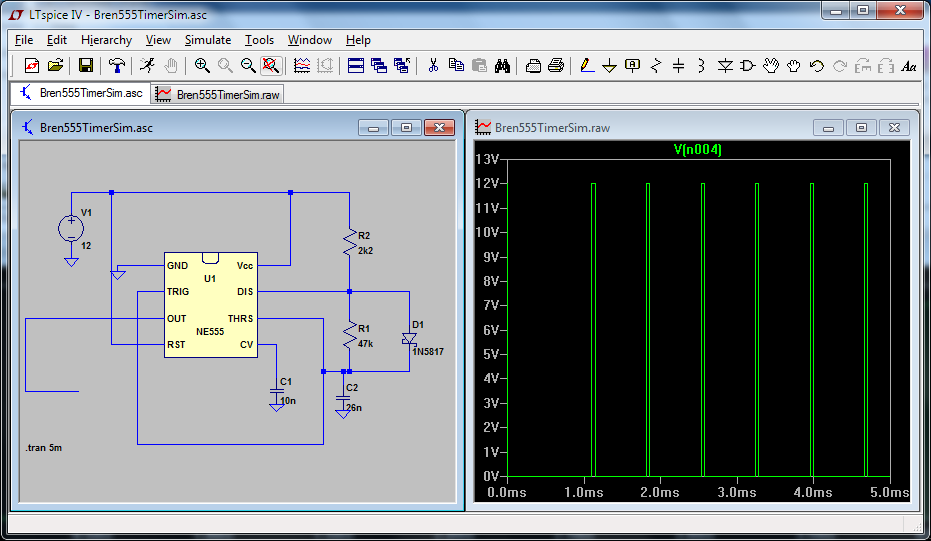Find component using binoculars icon
The image size is (931, 541).
(x=502, y=65)
